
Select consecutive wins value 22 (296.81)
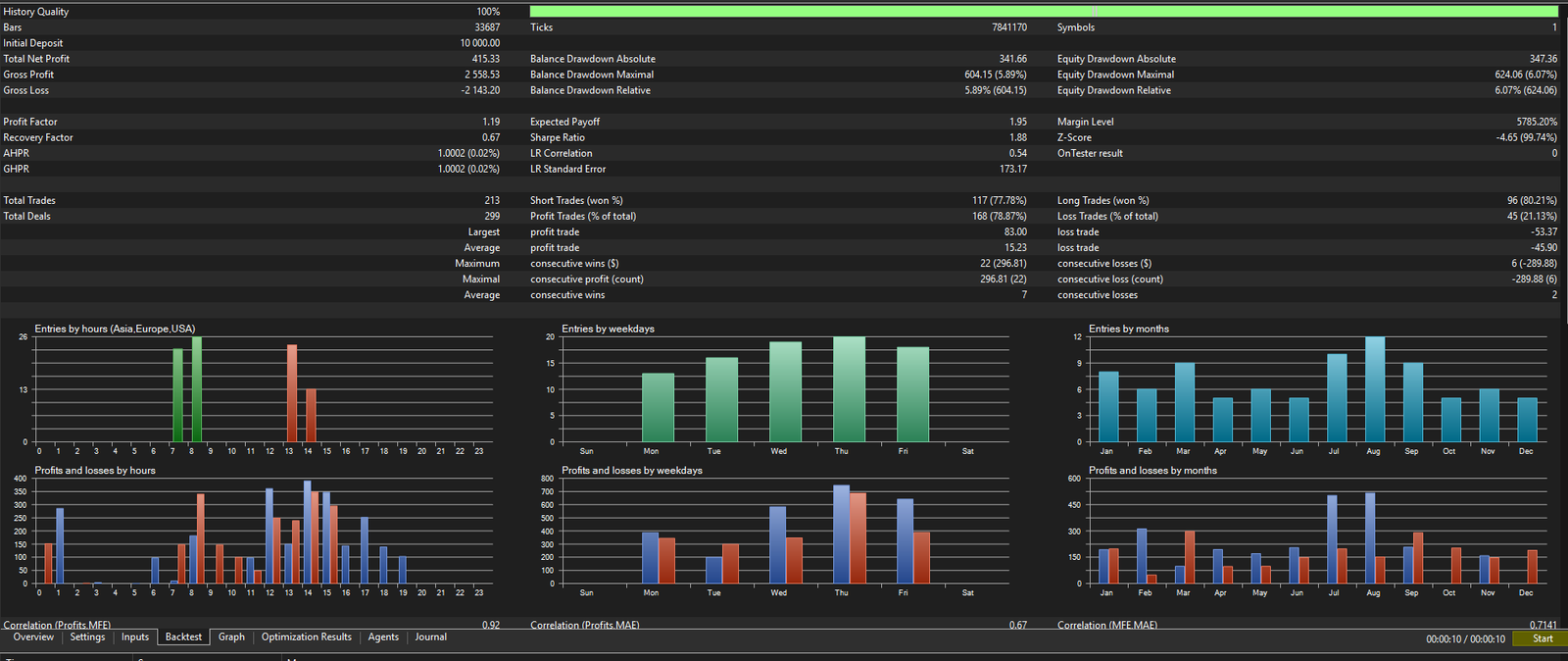point(1004,263)
